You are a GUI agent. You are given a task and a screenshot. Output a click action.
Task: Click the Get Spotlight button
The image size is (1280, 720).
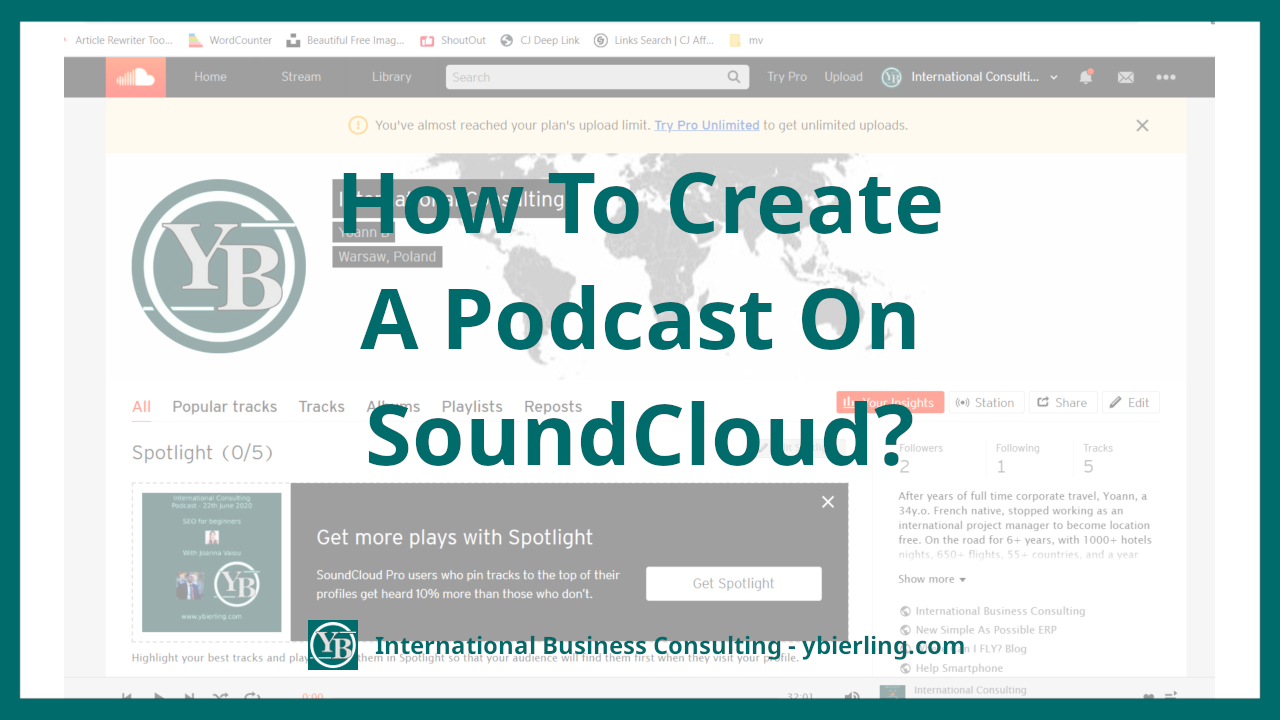[733, 583]
